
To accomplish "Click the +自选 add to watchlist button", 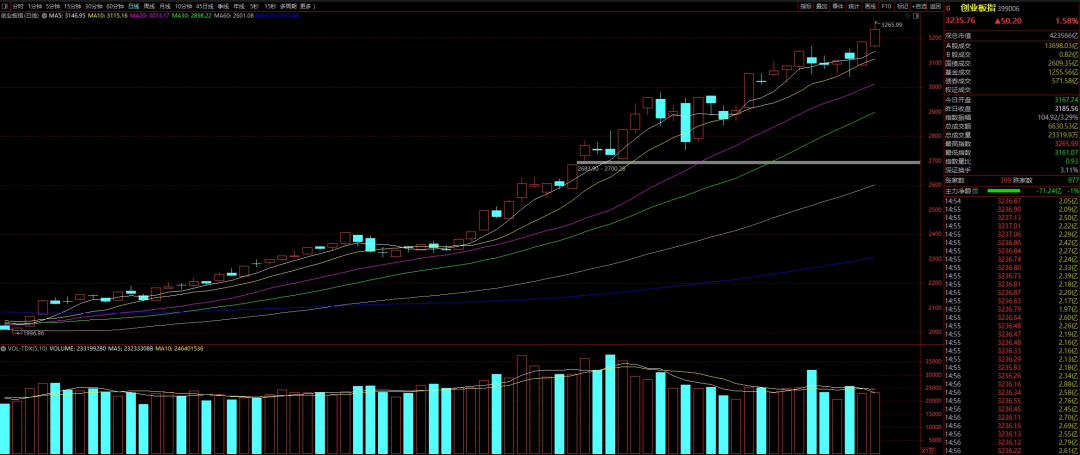I will click(919, 6).
